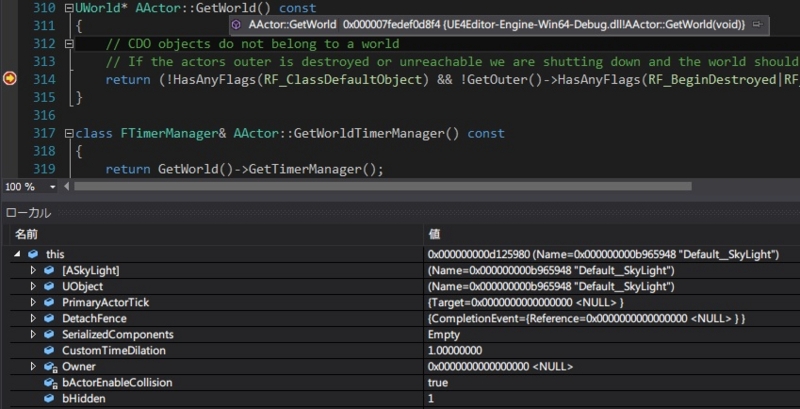Click the Owner value 0x0000000000000000 <NULL>

500,366
